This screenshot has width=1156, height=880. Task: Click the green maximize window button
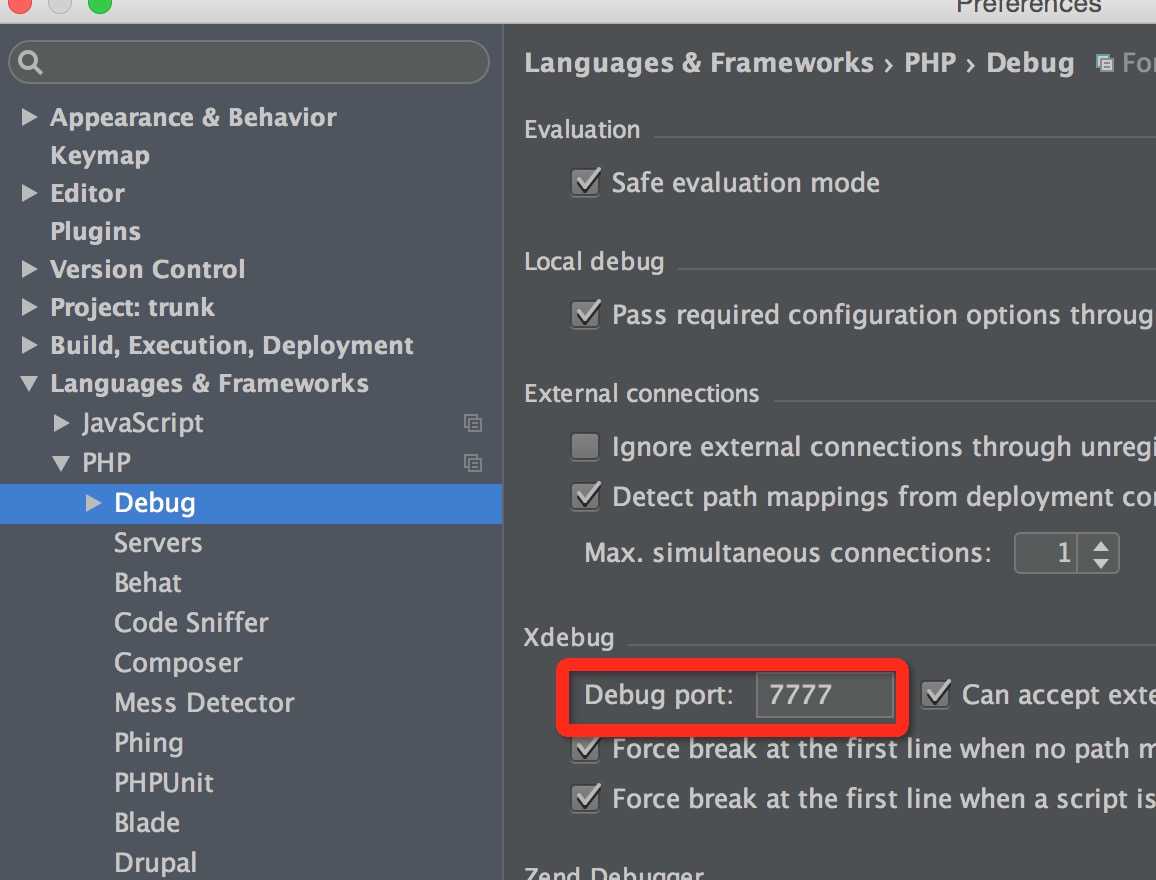click(100, 6)
